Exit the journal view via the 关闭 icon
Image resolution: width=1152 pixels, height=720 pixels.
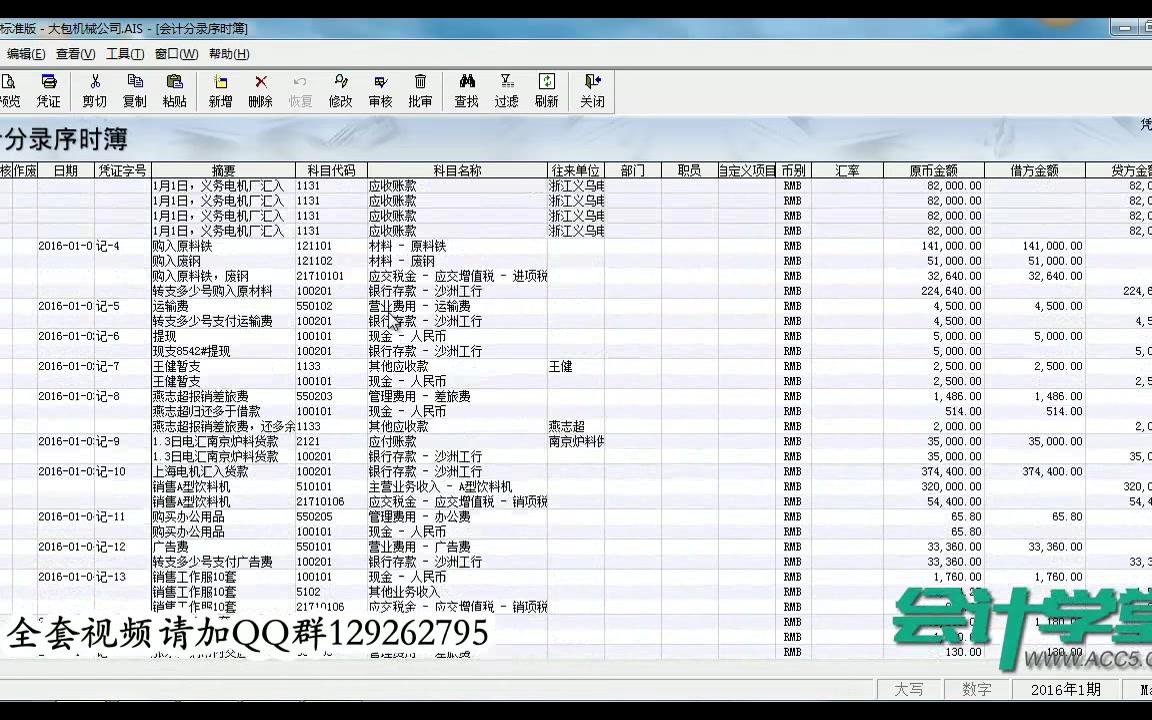(x=592, y=90)
